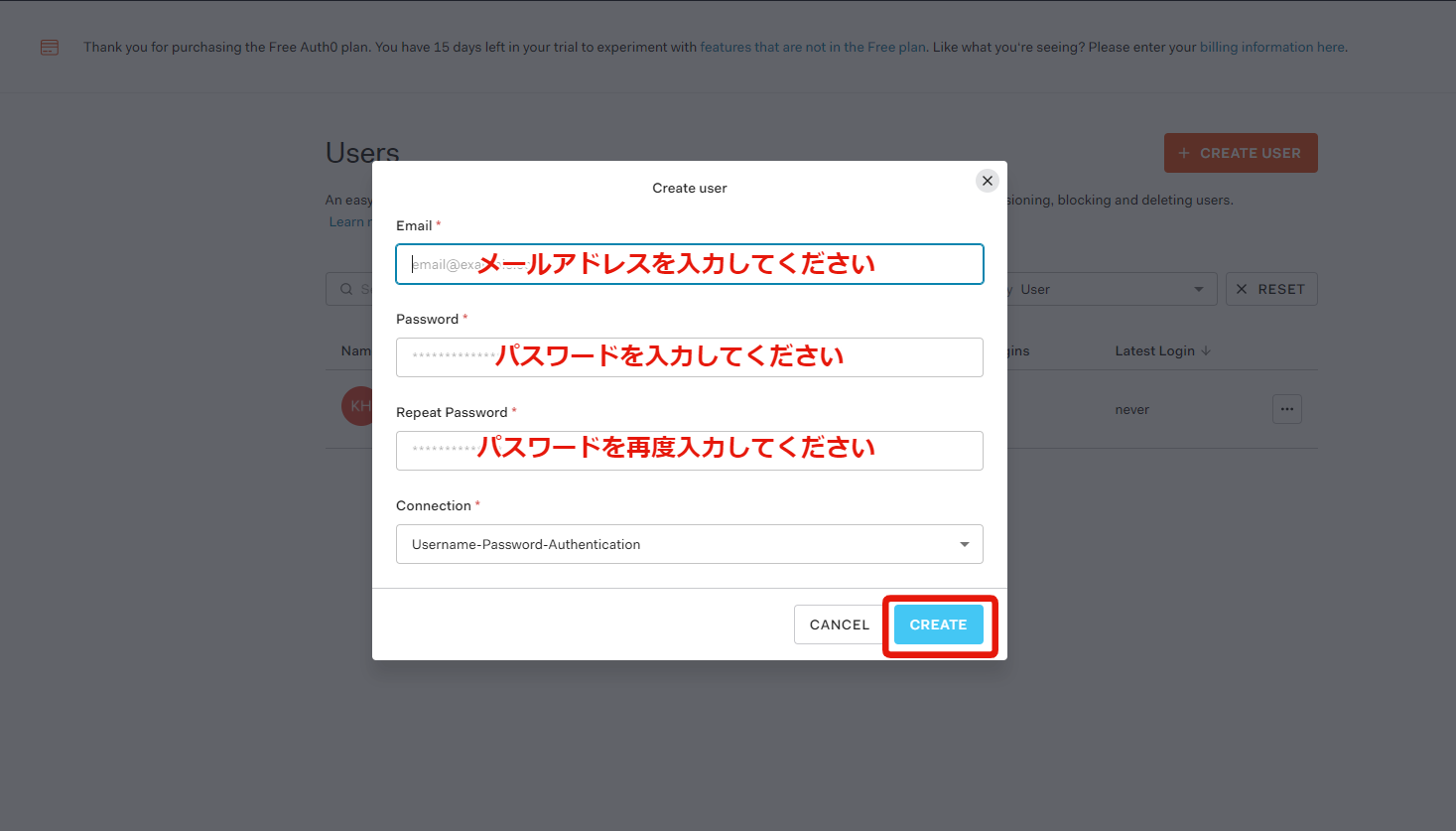Viewport: 1456px width, 831px height.
Task: Click the CANCEL button
Action: 839,624
